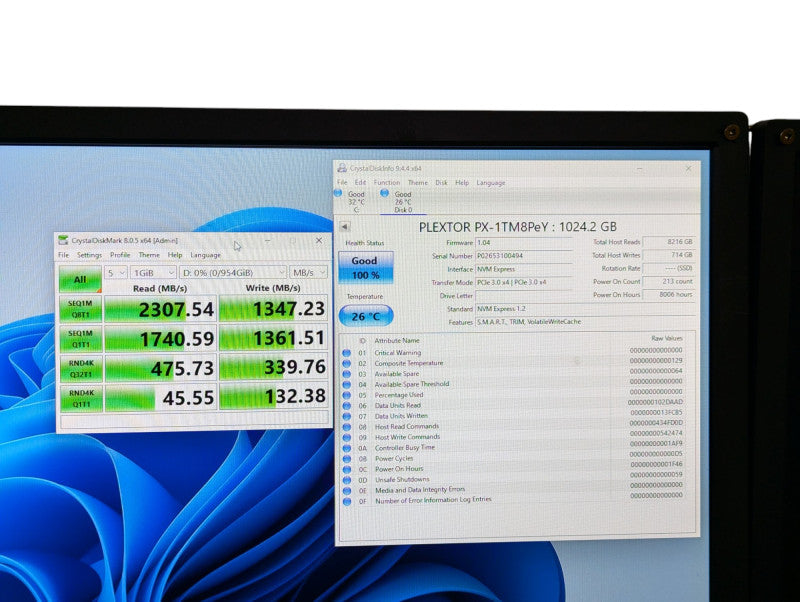Click the Interface field showing NVM Express
The width and height of the screenshot is (800, 602).
coord(524,269)
